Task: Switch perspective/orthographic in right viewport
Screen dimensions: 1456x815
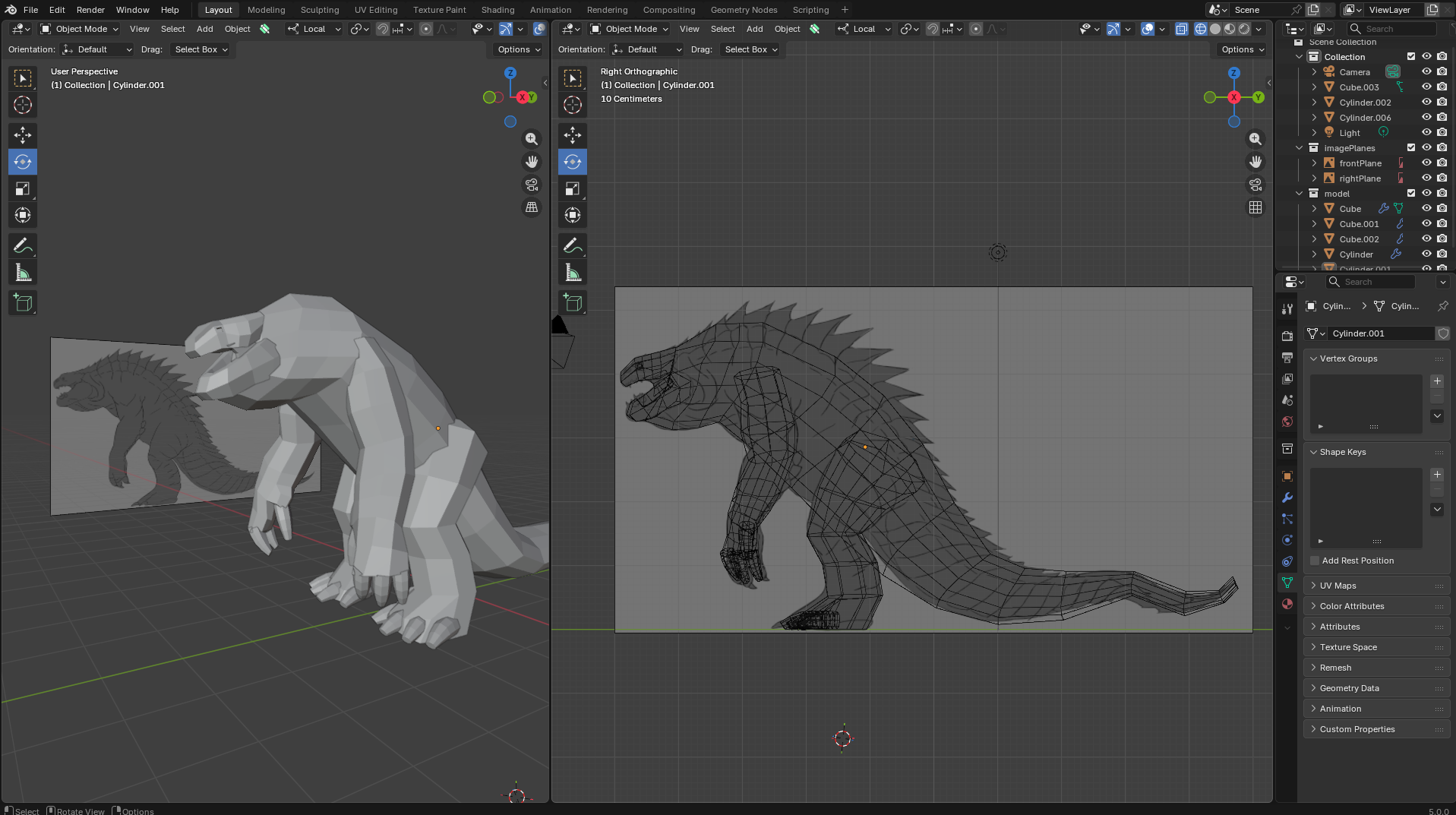Action: click(1255, 207)
